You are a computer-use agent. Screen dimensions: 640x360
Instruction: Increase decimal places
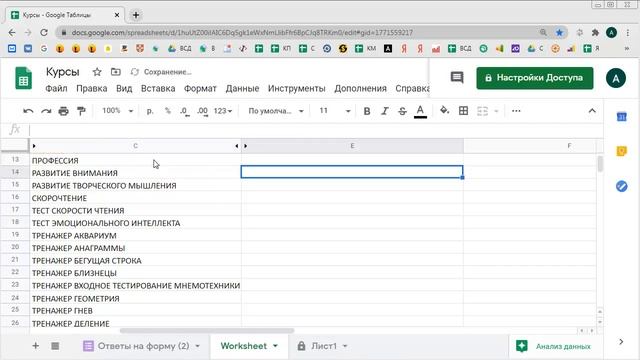pyautogui.click(x=202, y=111)
